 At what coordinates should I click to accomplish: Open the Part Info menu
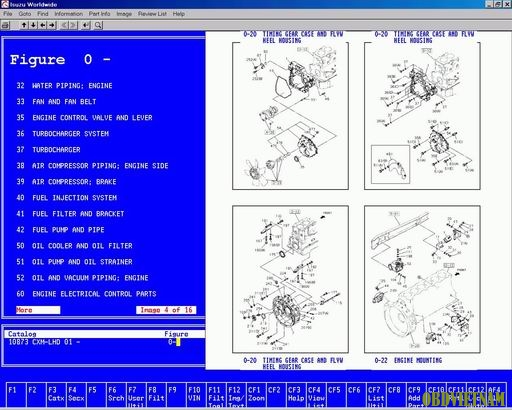99,14
